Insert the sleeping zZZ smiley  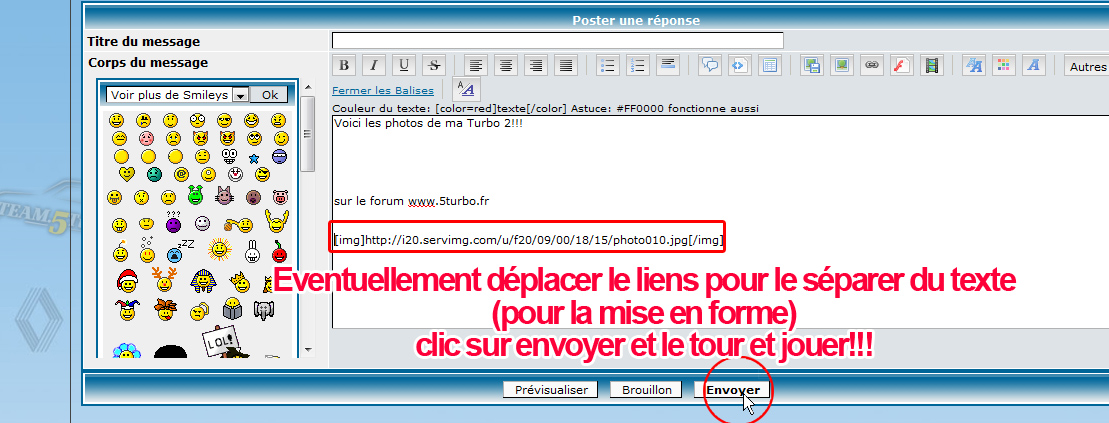click(x=180, y=250)
